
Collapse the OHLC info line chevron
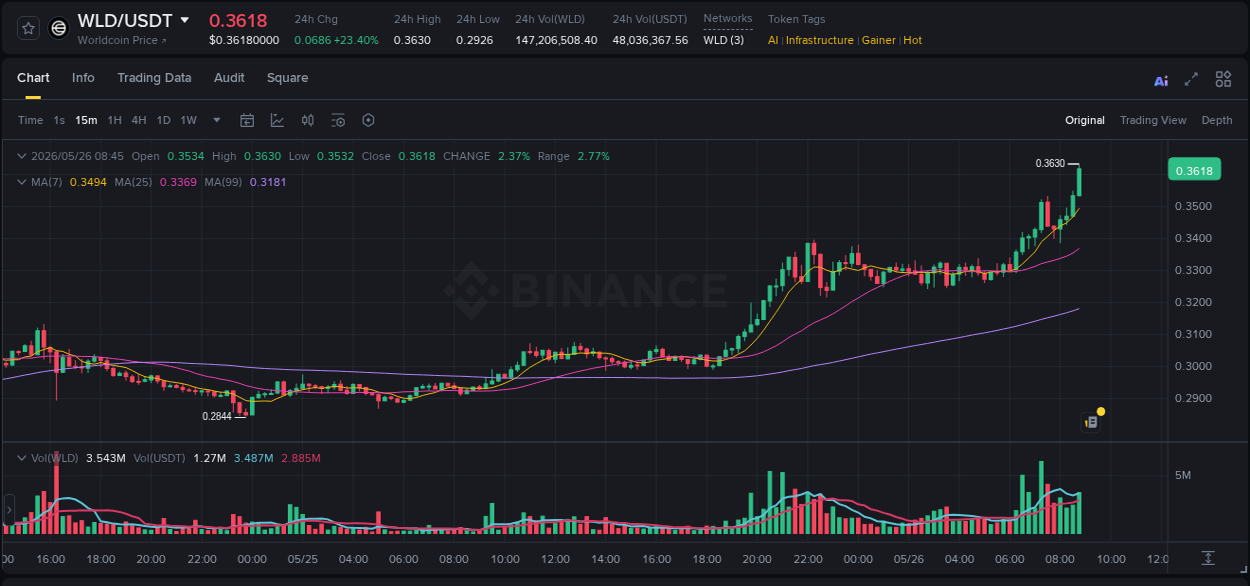click(x=21, y=156)
